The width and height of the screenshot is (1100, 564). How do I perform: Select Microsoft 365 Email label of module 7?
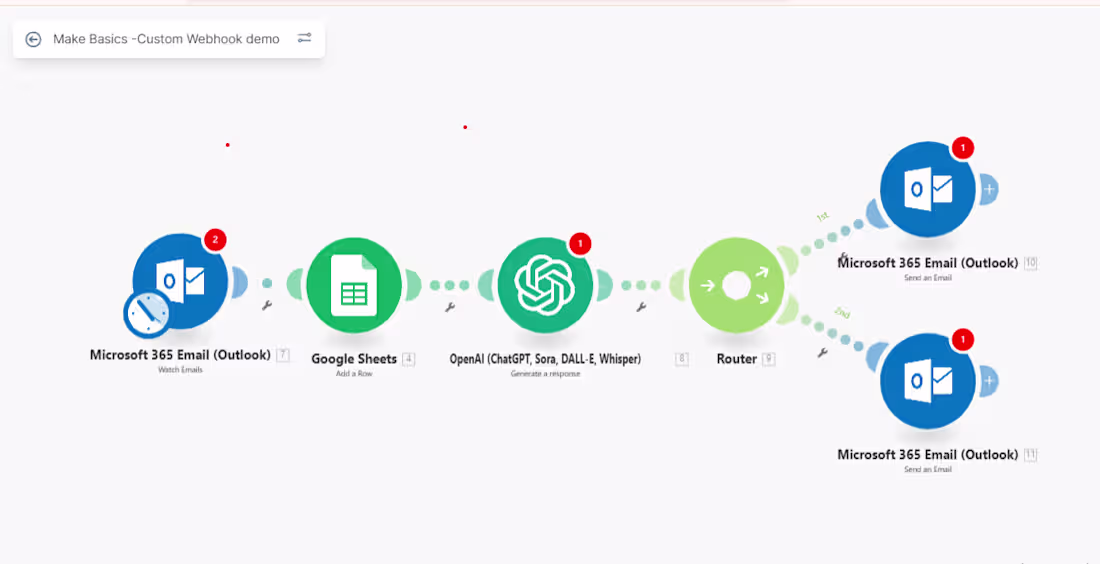tap(180, 355)
